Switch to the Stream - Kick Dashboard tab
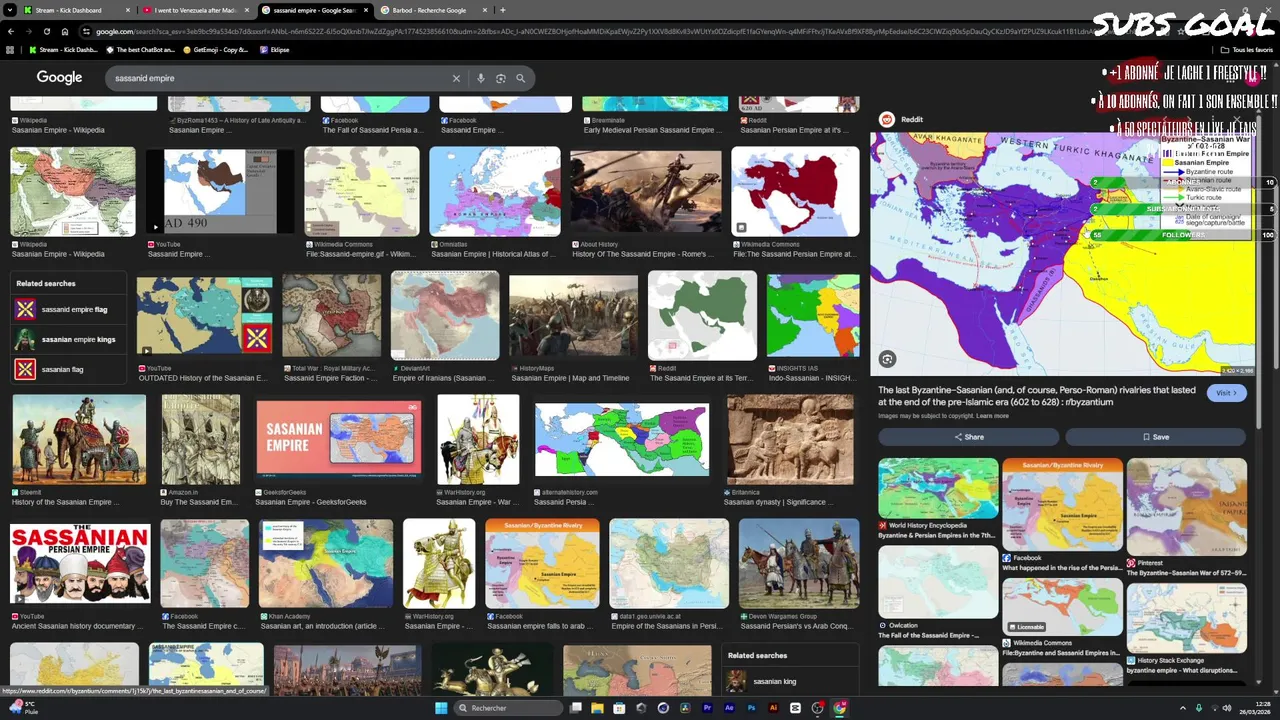The image size is (1280, 720). pyautogui.click(x=76, y=10)
